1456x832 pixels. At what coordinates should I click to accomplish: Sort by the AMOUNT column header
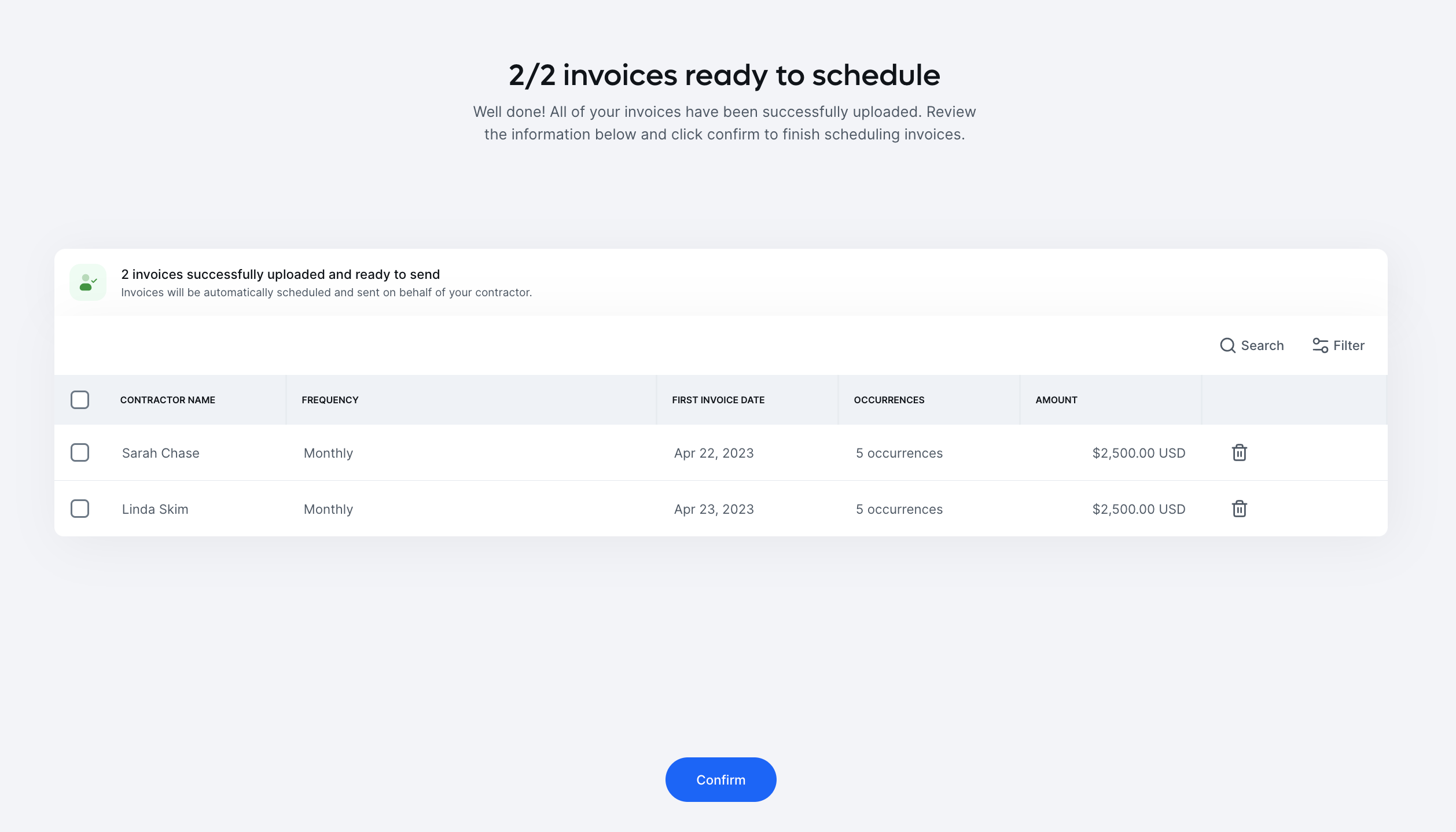(1056, 399)
